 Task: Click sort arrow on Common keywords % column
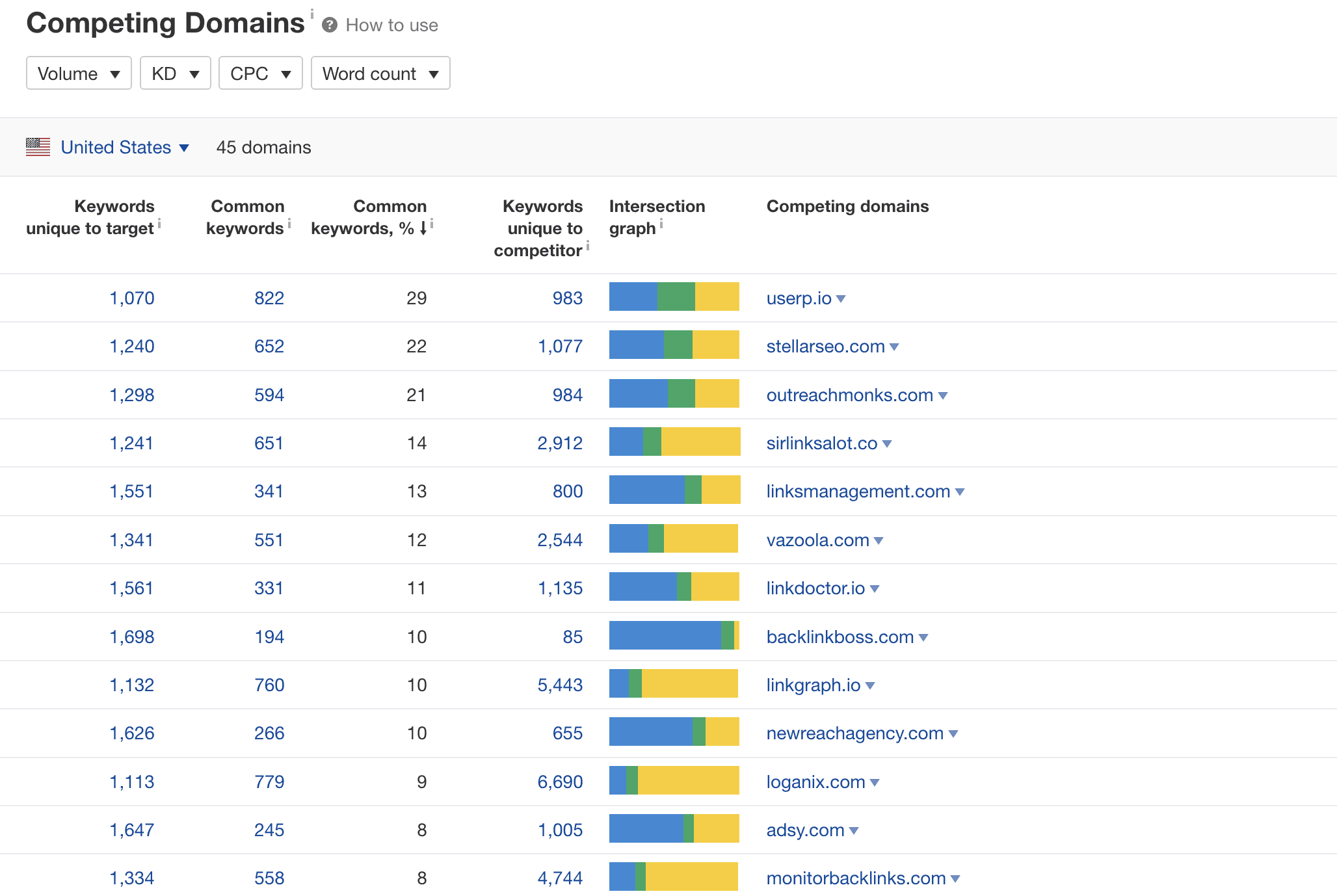423,228
